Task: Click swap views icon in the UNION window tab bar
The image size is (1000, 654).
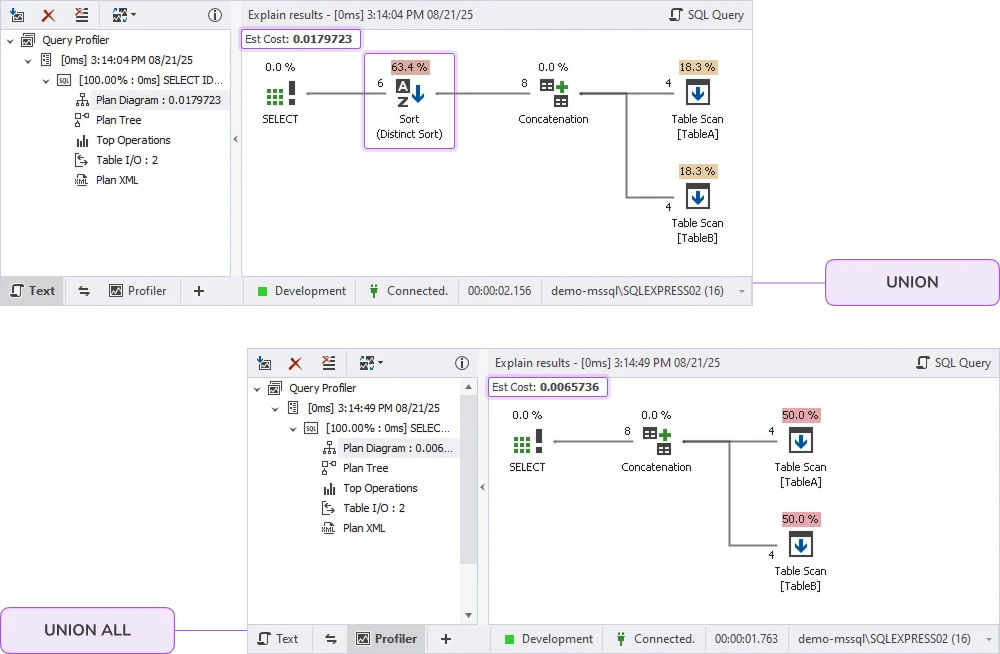Action: (84, 291)
